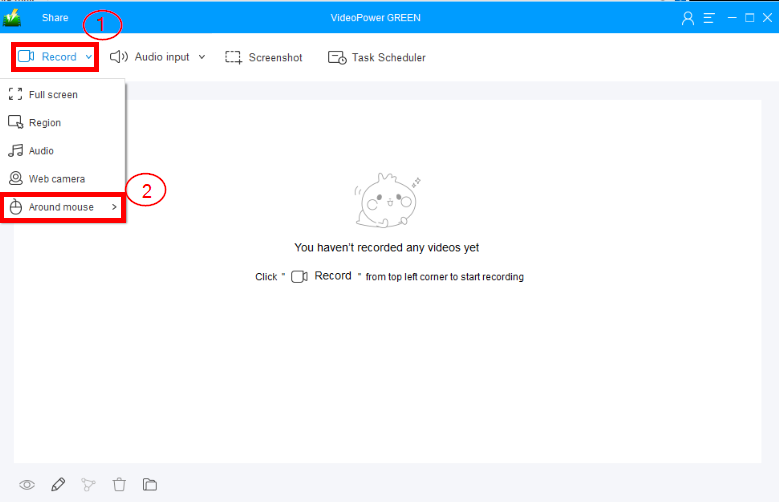Click the empty-state mascot illustration
The width and height of the screenshot is (779, 502).
click(388, 200)
